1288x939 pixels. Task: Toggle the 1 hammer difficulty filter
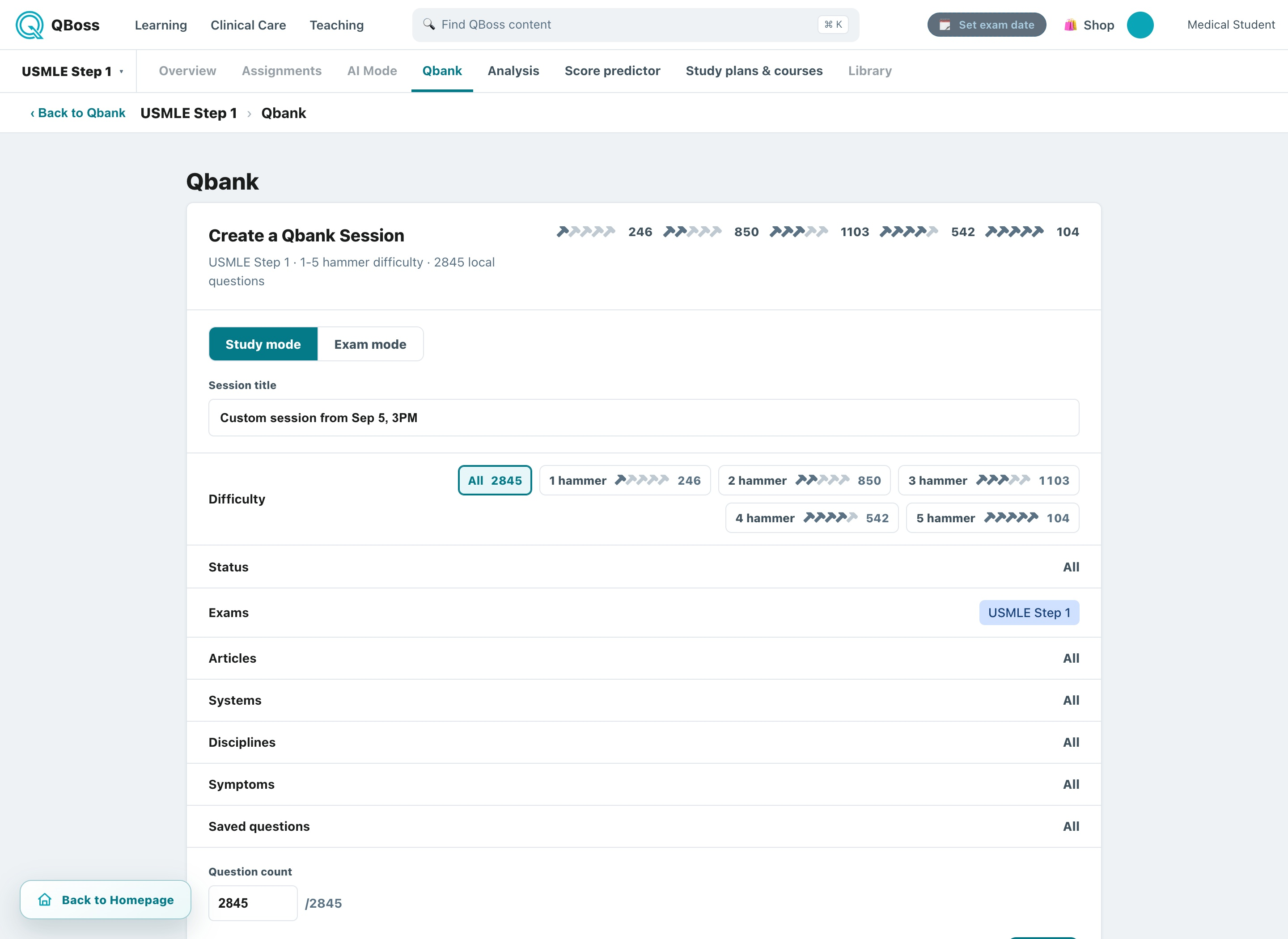[625, 480]
